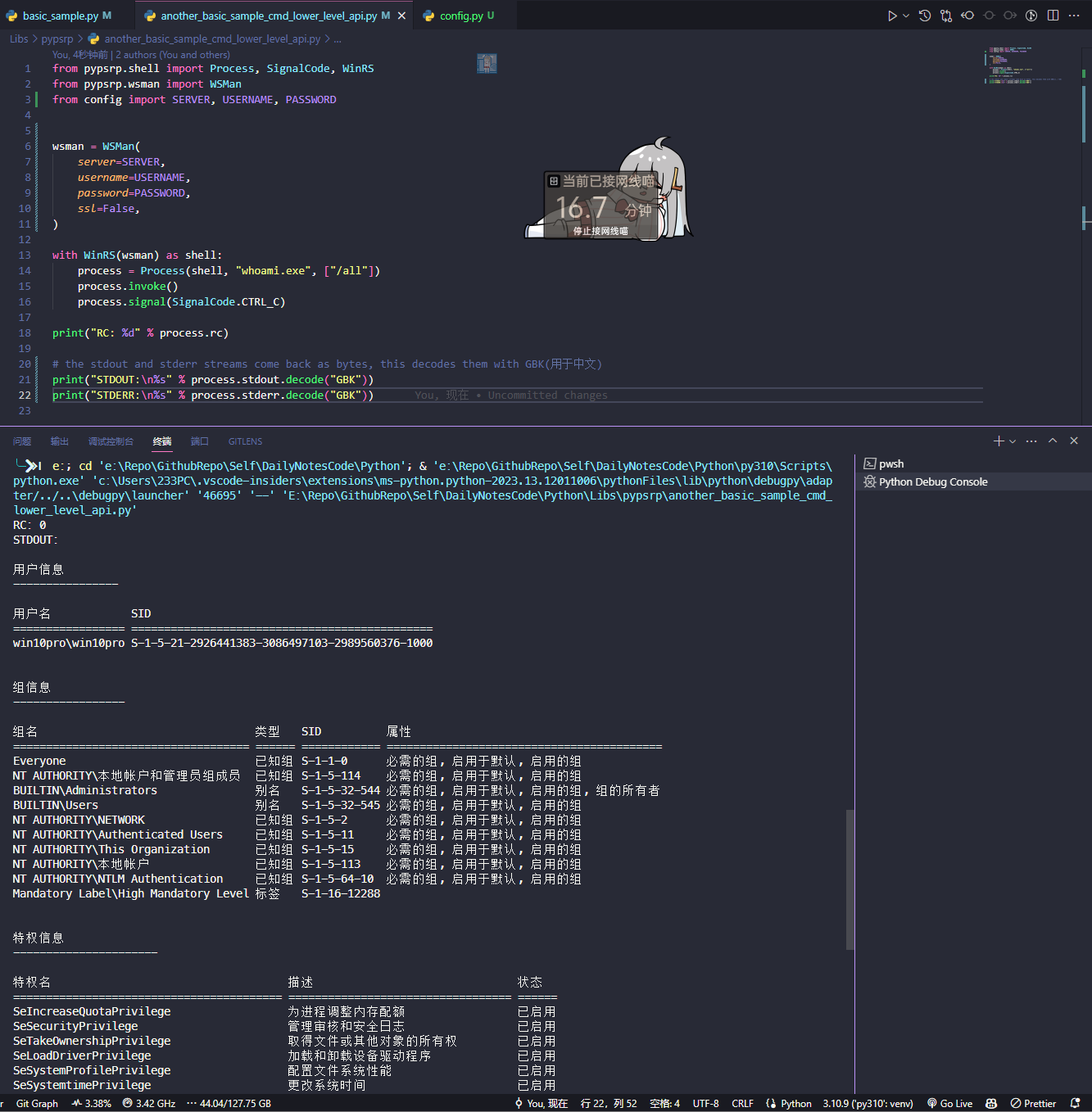Click GitLens blame 'You, 现在' status
1092x1112 pixels.
point(541,1103)
